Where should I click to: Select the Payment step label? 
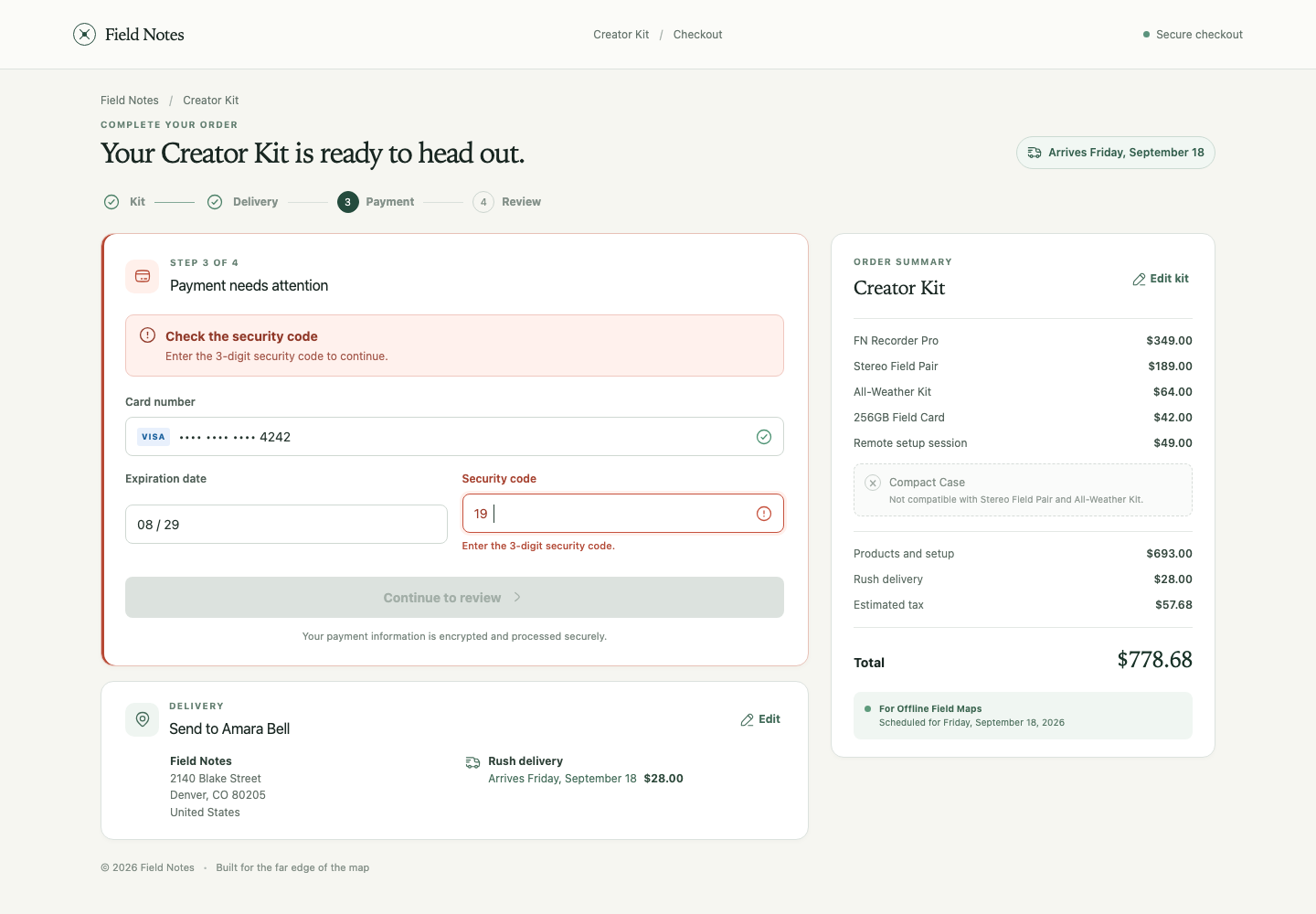(x=390, y=202)
